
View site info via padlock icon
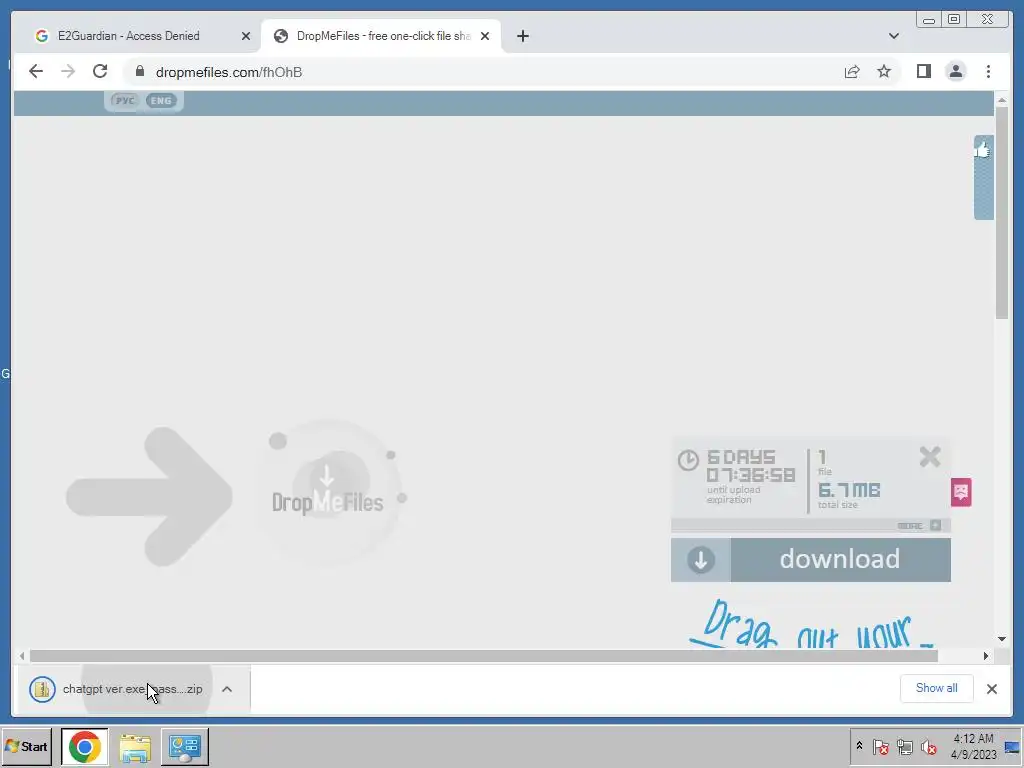[x=139, y=71]
